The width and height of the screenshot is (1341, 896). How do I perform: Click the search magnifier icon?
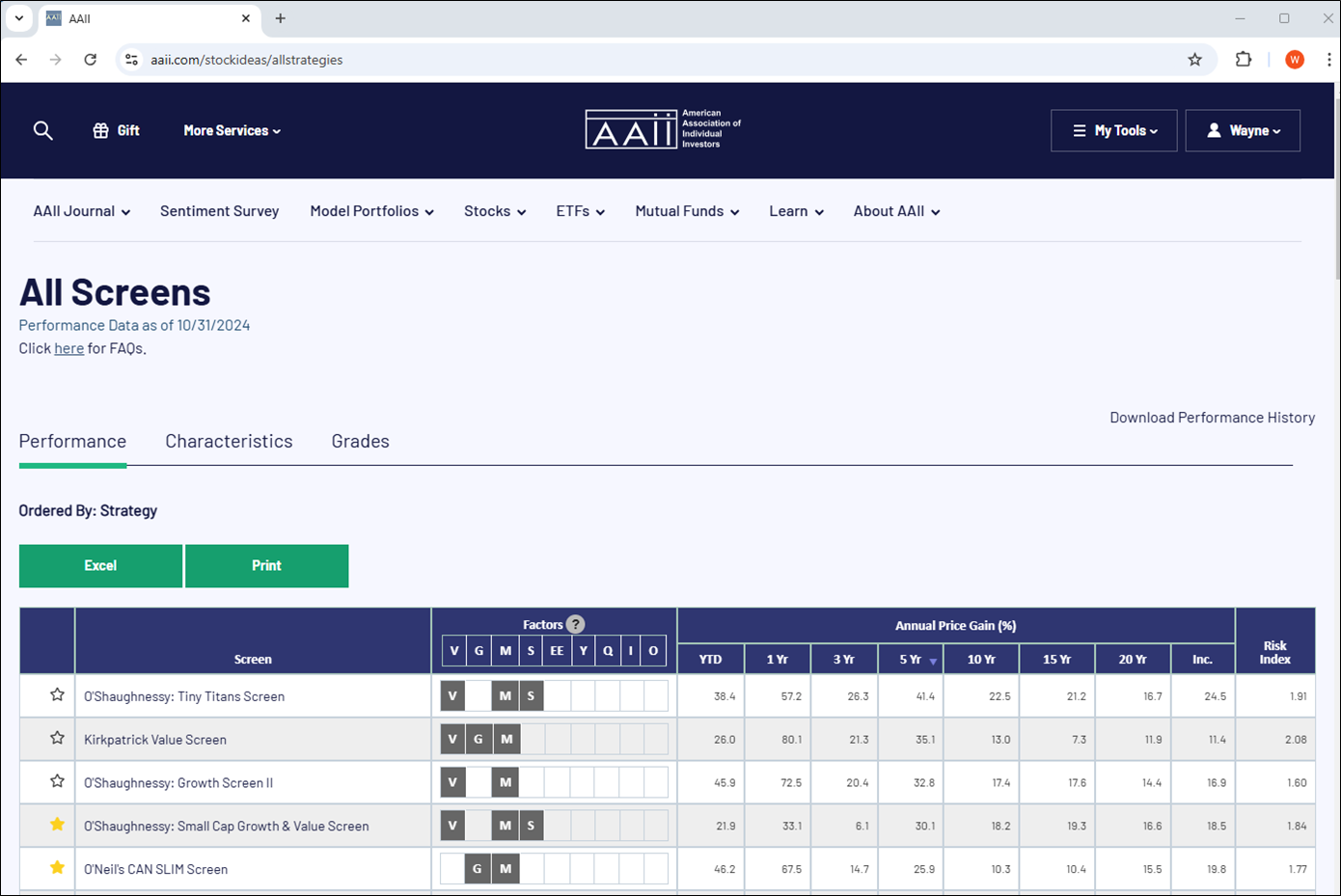point(42,130)
